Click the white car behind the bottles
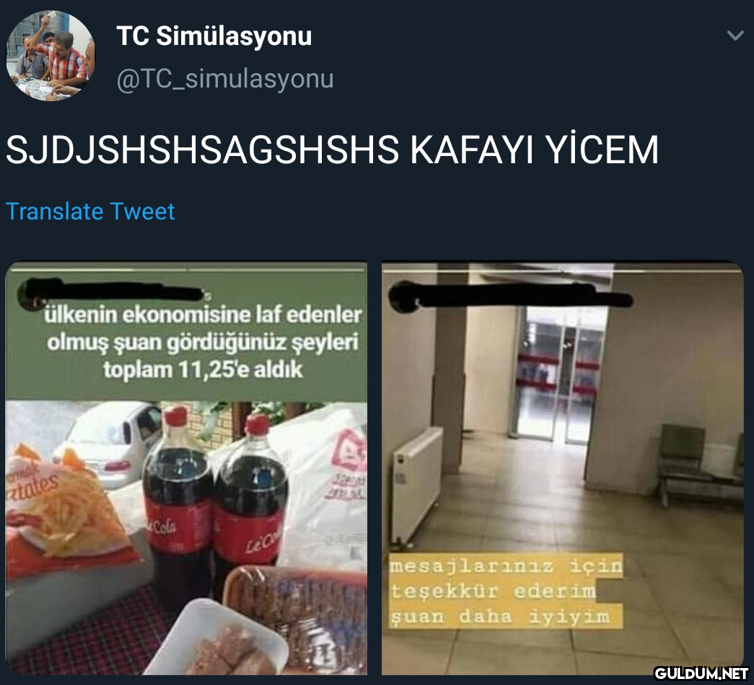The width and height of the screenshot is (754, 685). [x=110, y=445]
